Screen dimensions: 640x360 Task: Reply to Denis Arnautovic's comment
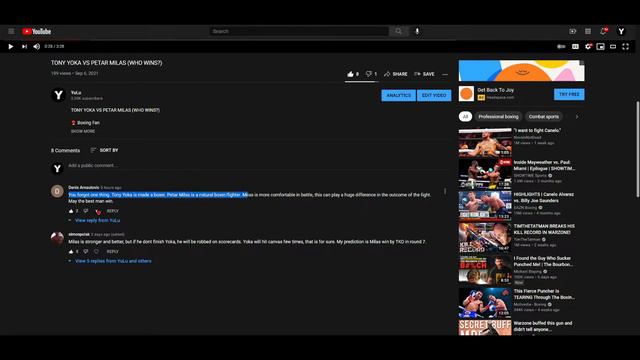tap(113, 211)
